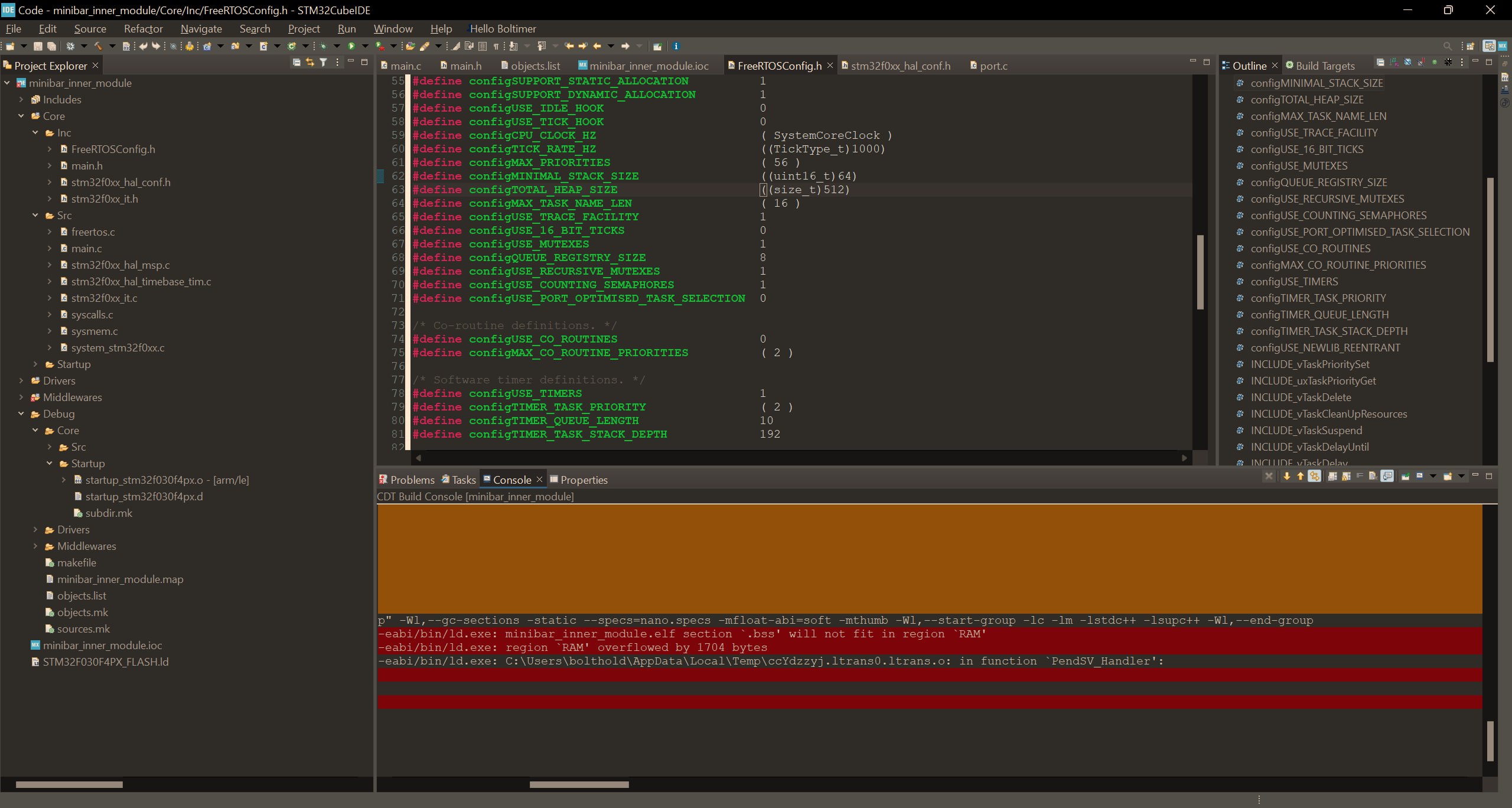Open the Run button dropdown arrow
The height and width of the screenshot is (808, 1512).
[365, 46]
